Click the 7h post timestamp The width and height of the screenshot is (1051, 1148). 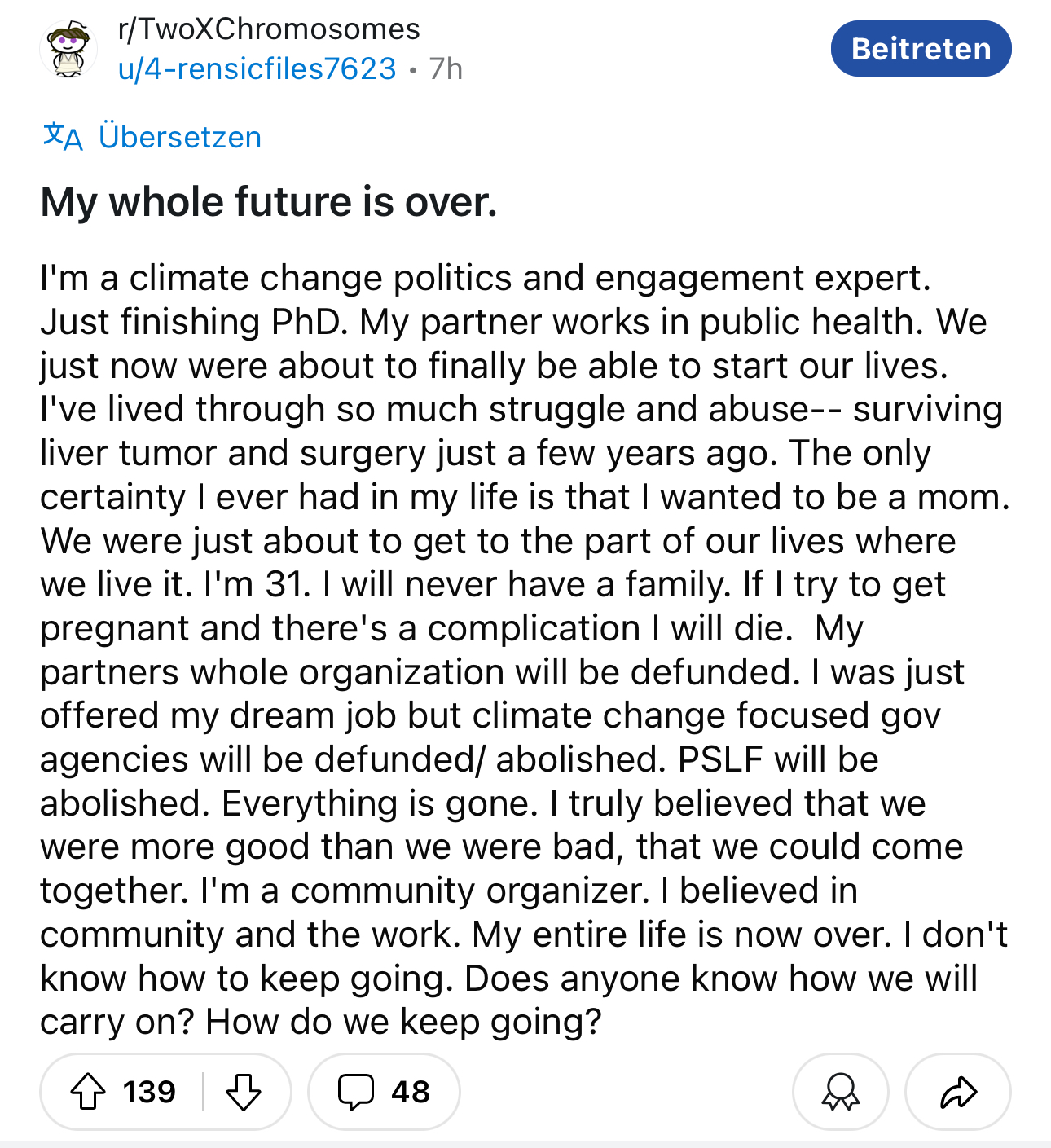click(x=446, y=68)
